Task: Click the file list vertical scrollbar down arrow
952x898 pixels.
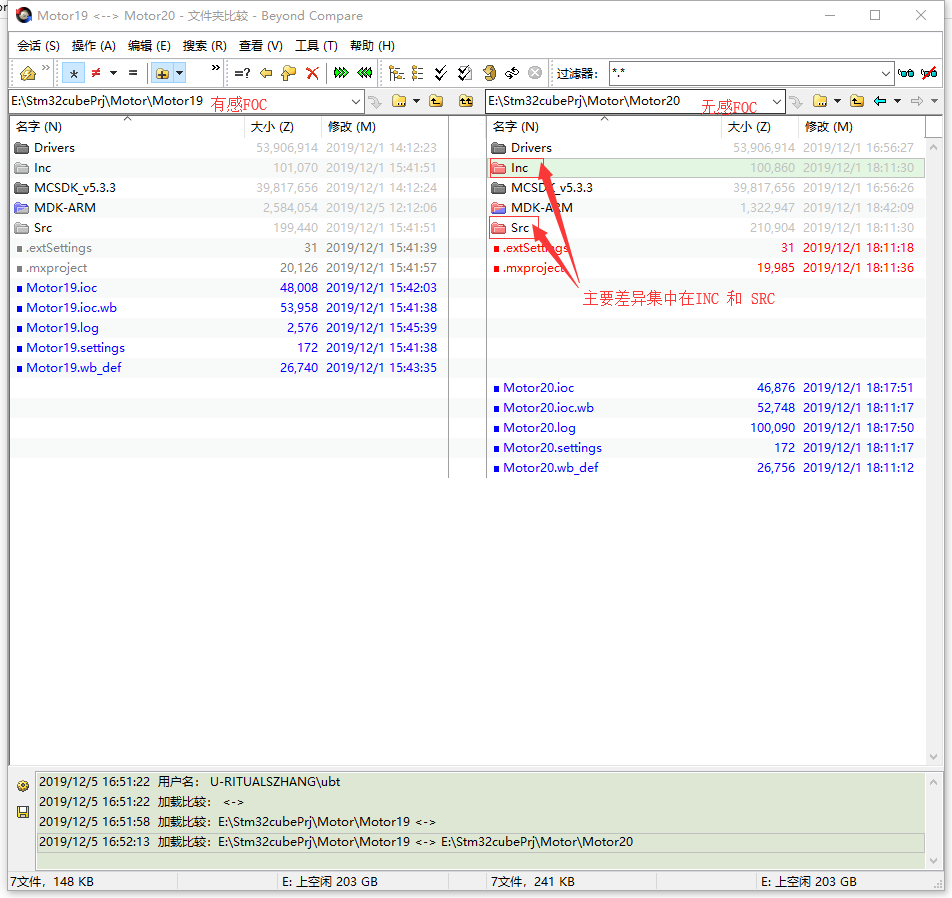Action: 934,757
